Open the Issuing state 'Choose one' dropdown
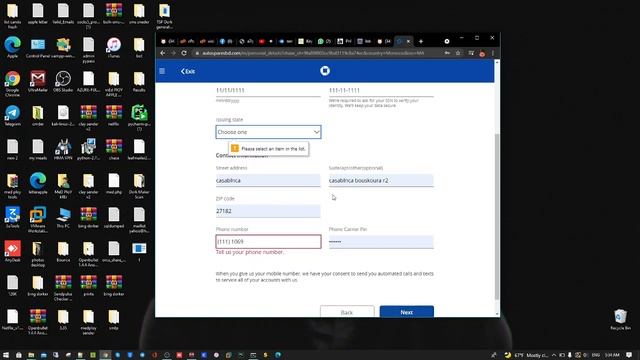640x360 pixels. [268, 132]
